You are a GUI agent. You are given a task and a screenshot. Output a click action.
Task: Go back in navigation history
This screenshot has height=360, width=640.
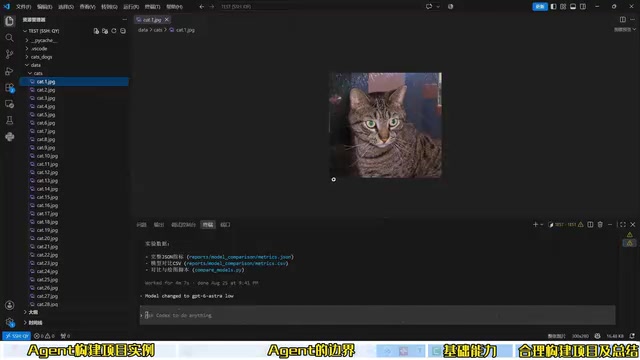point(202,7)
